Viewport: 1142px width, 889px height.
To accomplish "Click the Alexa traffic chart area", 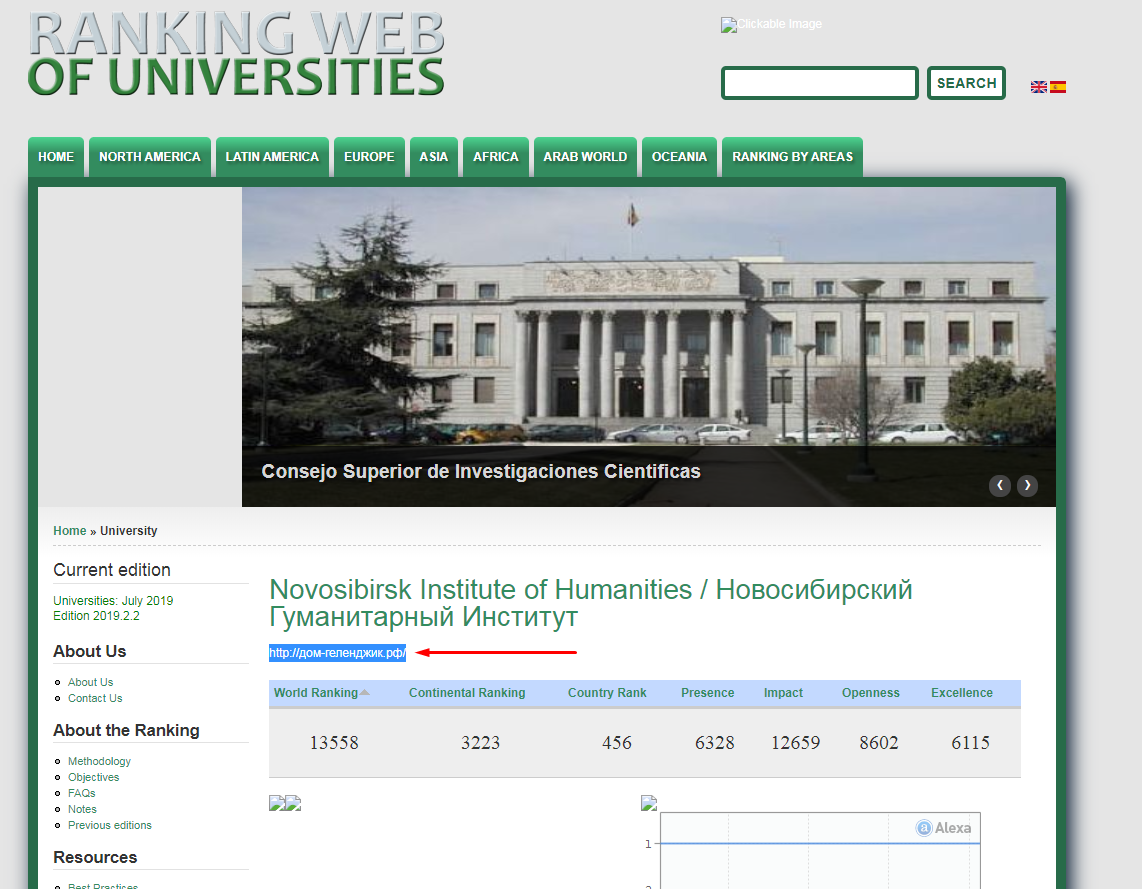I will click(820, 850).
